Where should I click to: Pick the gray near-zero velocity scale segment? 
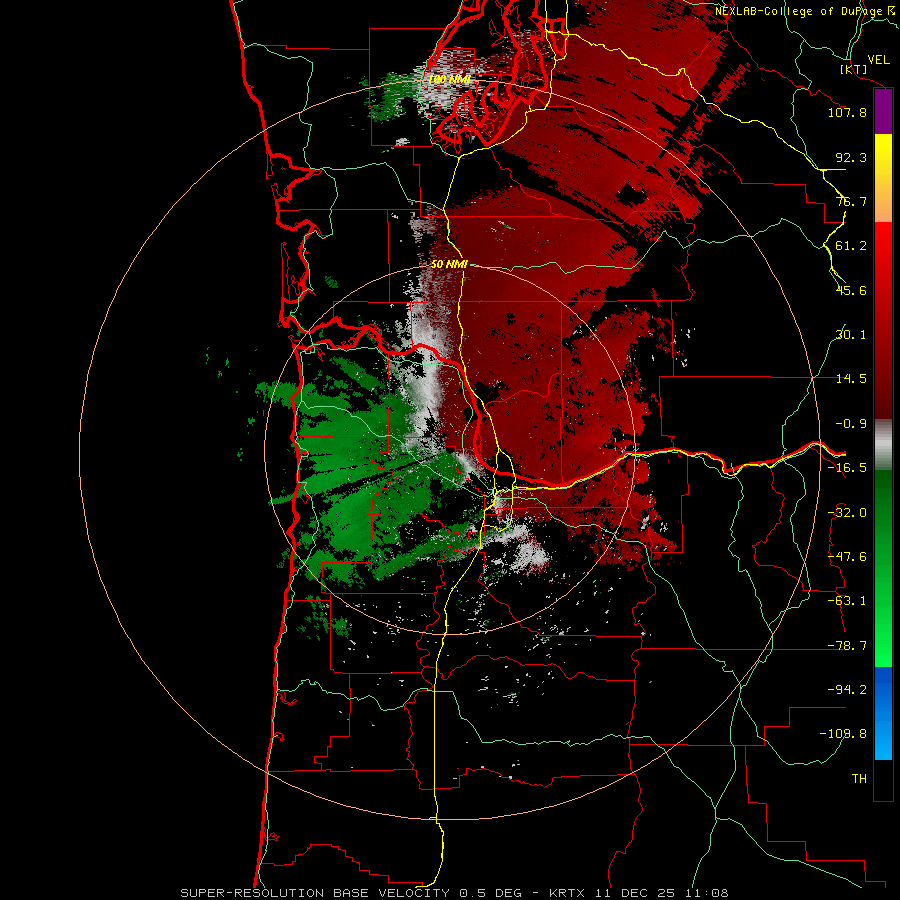coord(883,443)
